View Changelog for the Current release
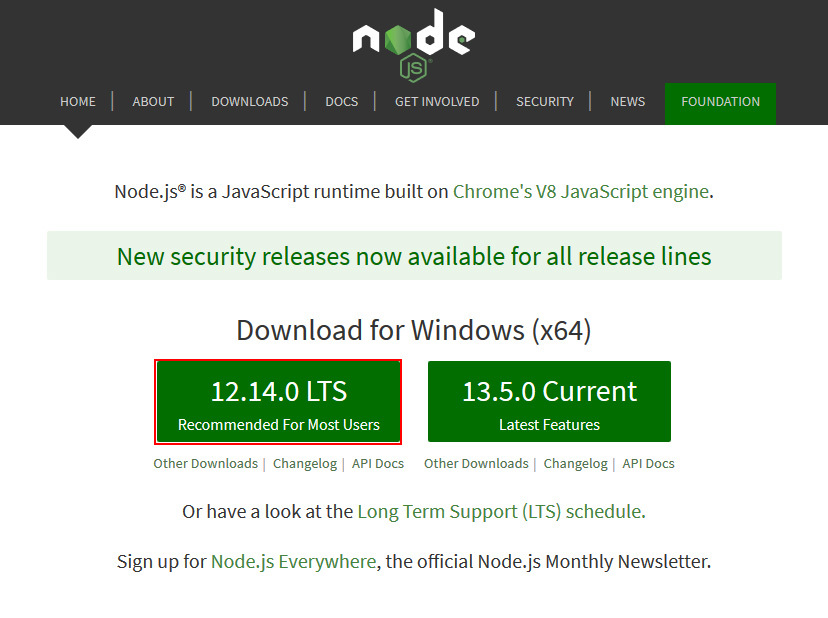828x618 pixels. pos(575,464)
